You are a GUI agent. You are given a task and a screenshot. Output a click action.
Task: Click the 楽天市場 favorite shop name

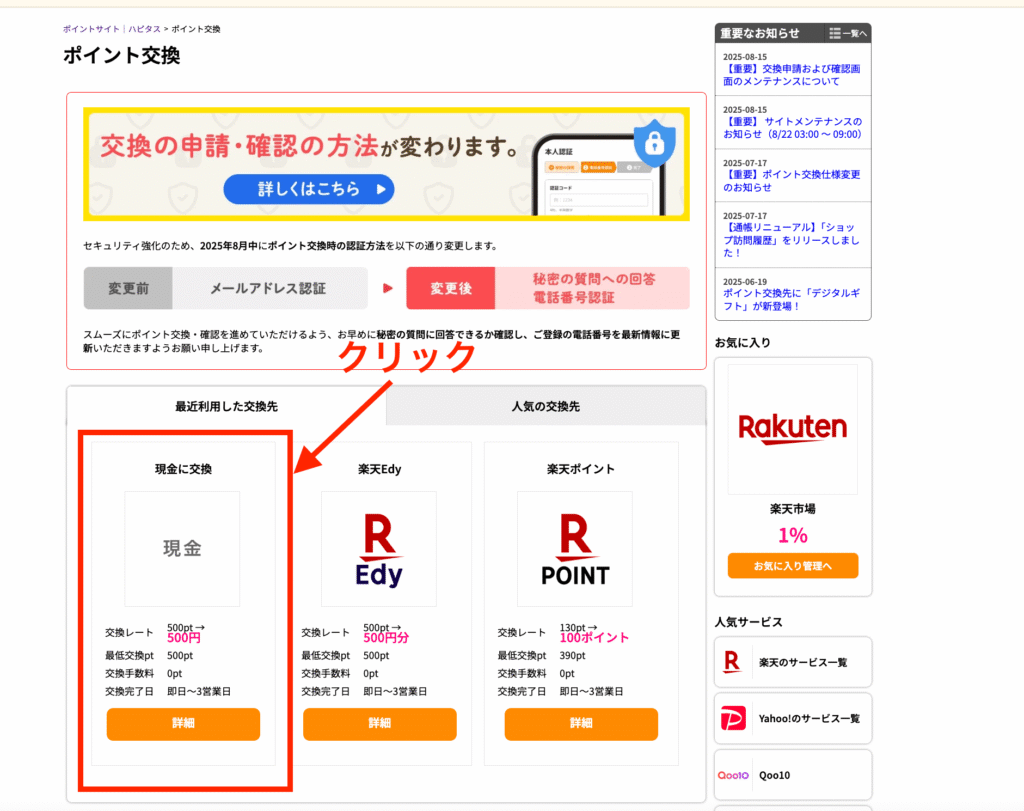pyautogui.click(x=793, y=509)
